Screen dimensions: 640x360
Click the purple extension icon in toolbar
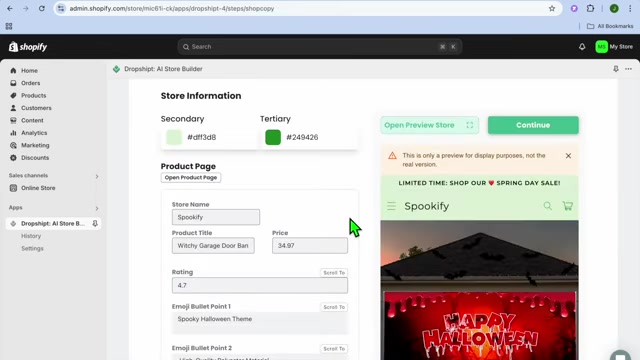(x=574, y=8)
